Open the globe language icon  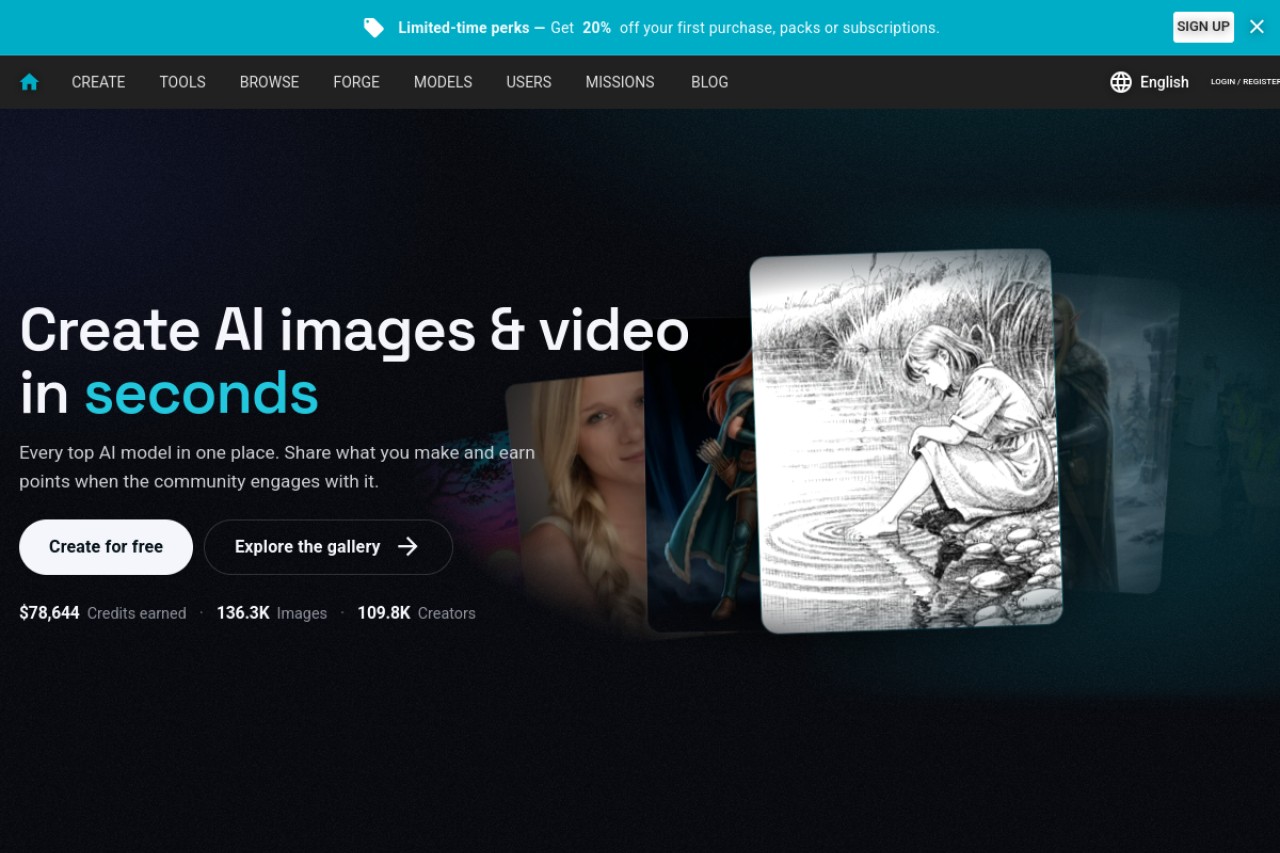point(1121,82)
